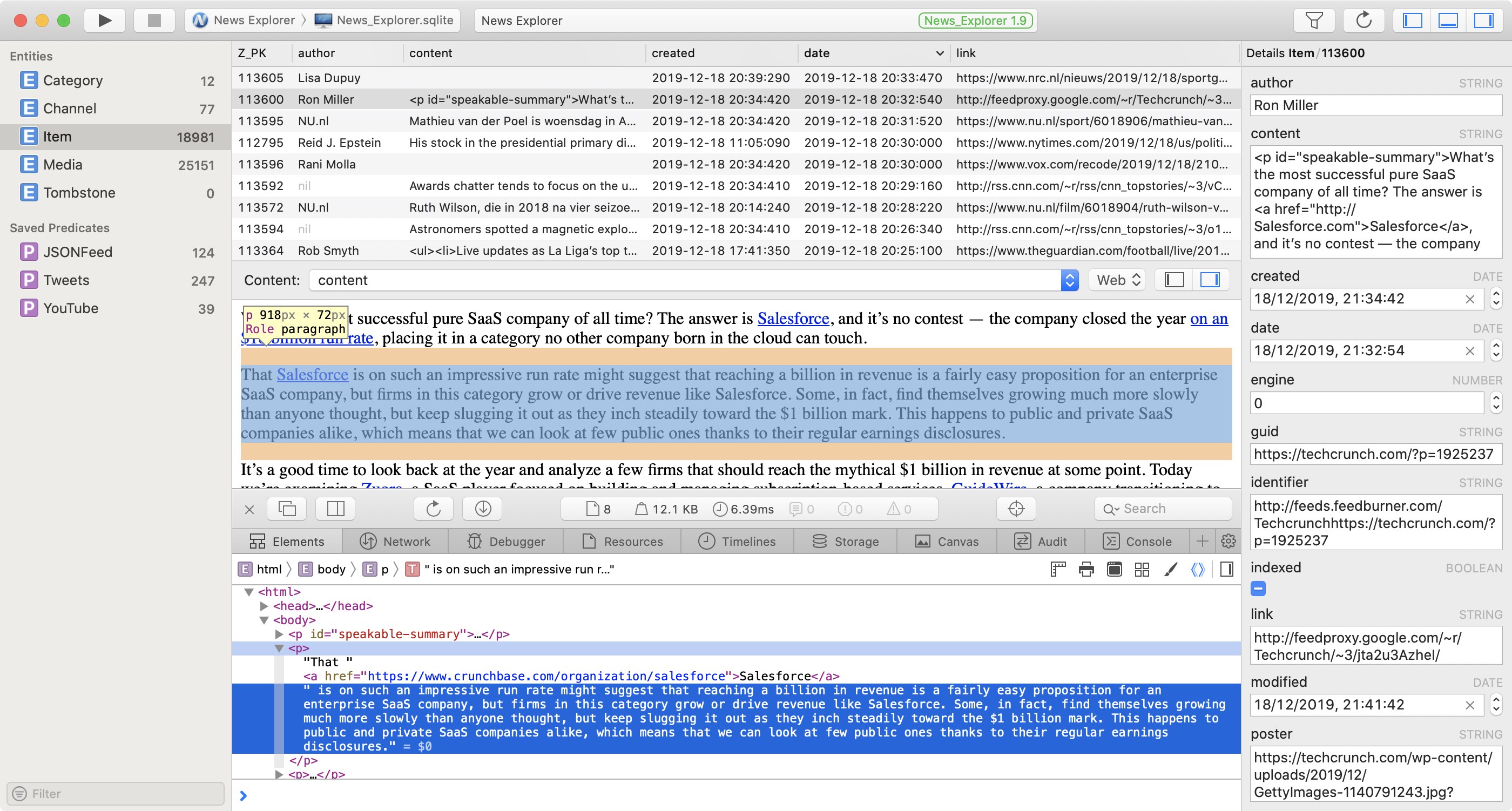
Task: Open the Content attribute combo box
Action: pos(693,281)
